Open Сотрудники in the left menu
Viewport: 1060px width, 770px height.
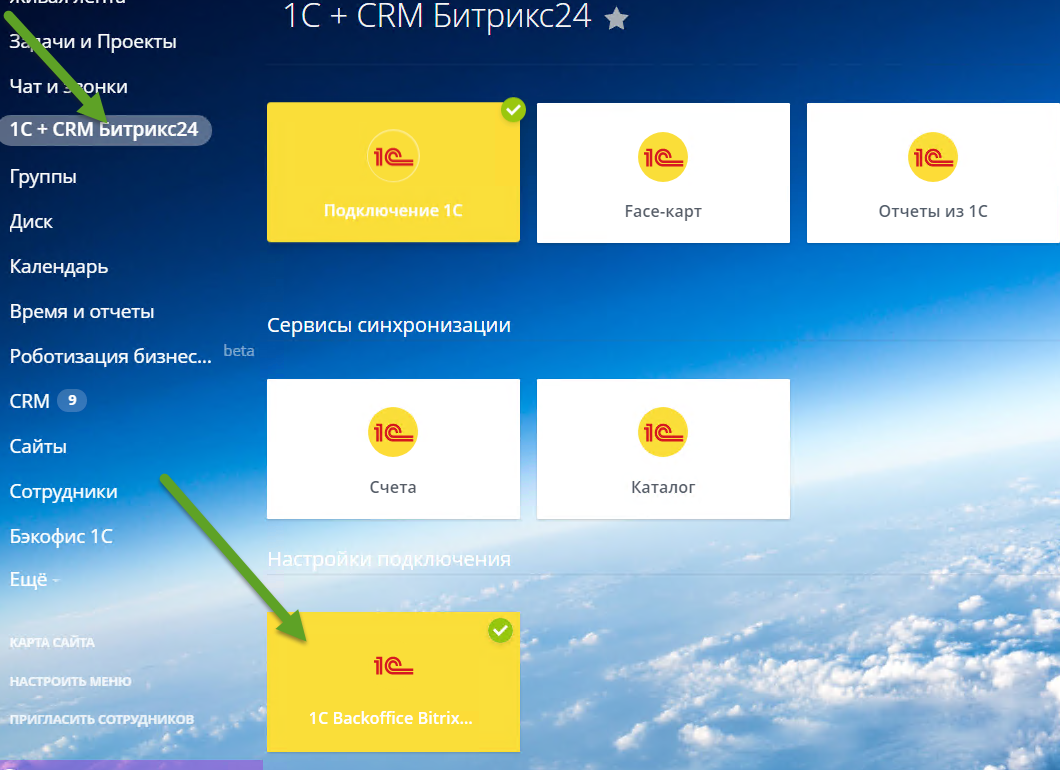tap(64, 491)
